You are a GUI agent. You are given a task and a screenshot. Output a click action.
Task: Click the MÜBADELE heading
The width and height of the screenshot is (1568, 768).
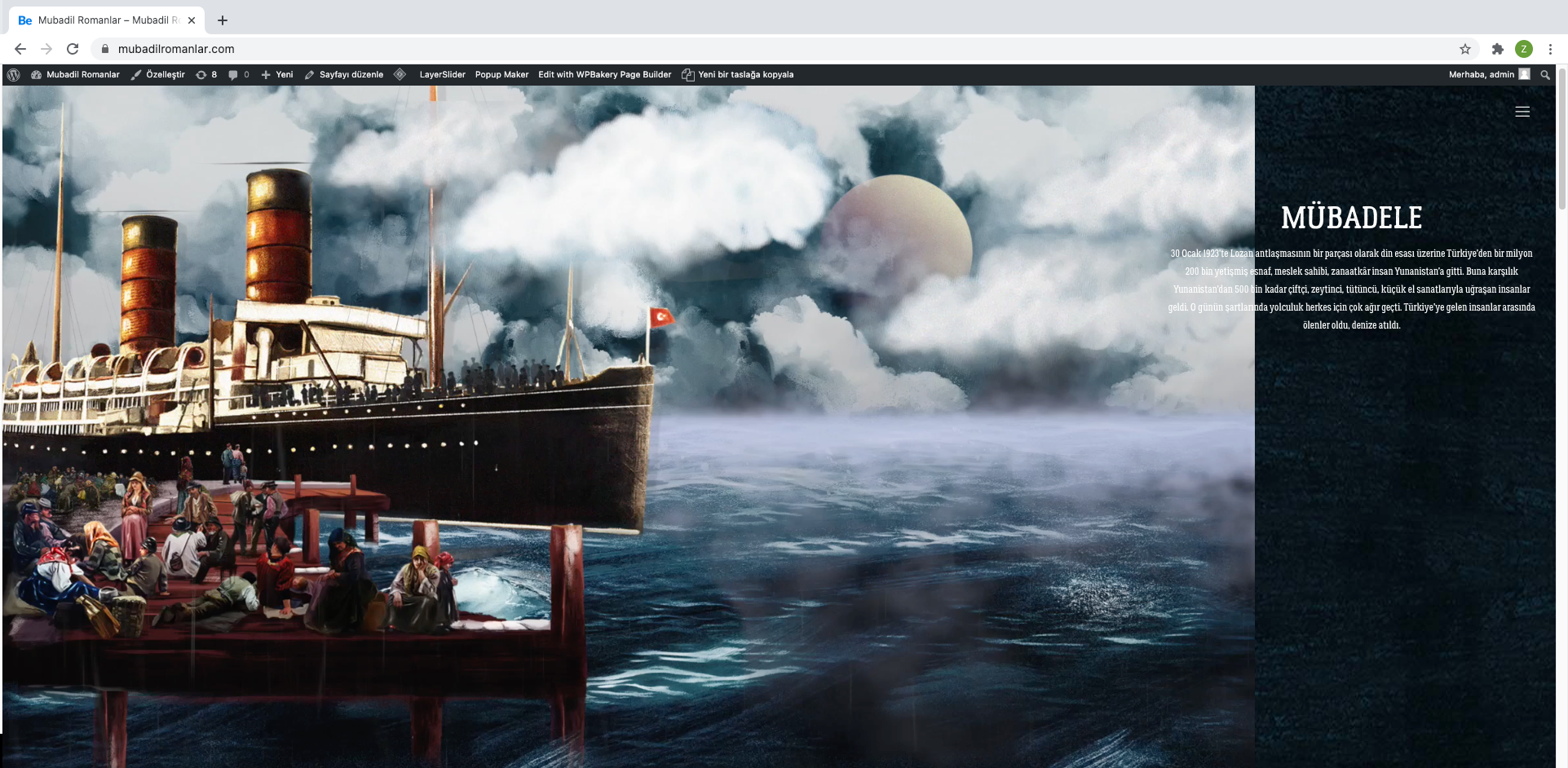tap(1351, 218)
